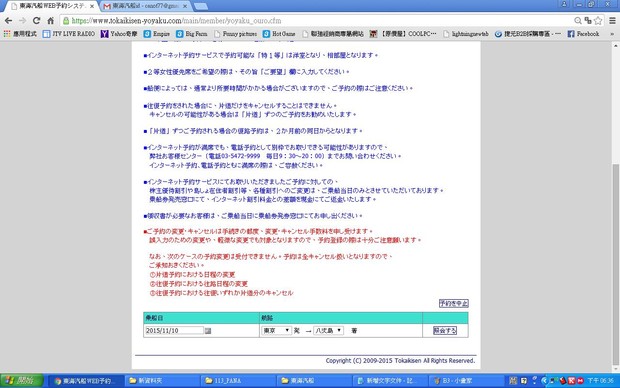Reload the page with the refresh icon
The image size is (620, 388).
pyautogui.click(x=36, y=21)
